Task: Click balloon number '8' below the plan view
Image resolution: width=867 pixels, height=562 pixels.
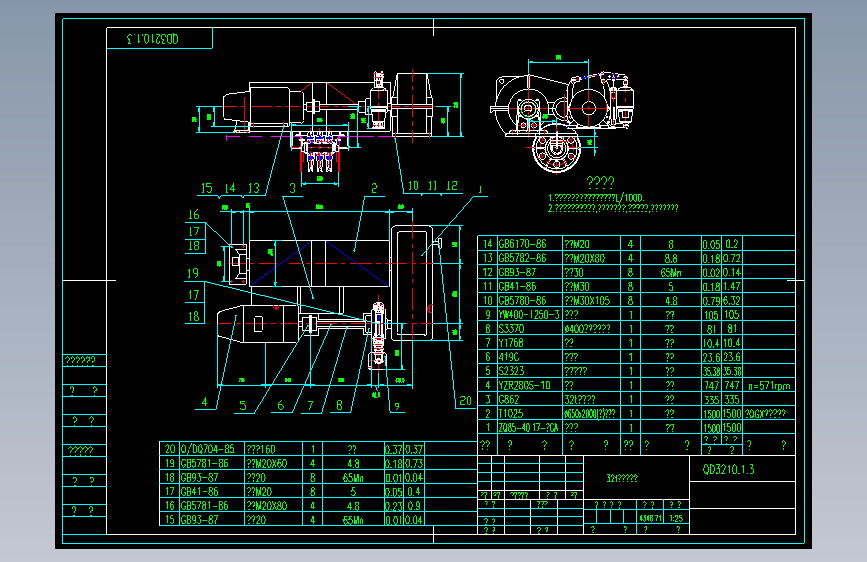Action: point(340,405)
